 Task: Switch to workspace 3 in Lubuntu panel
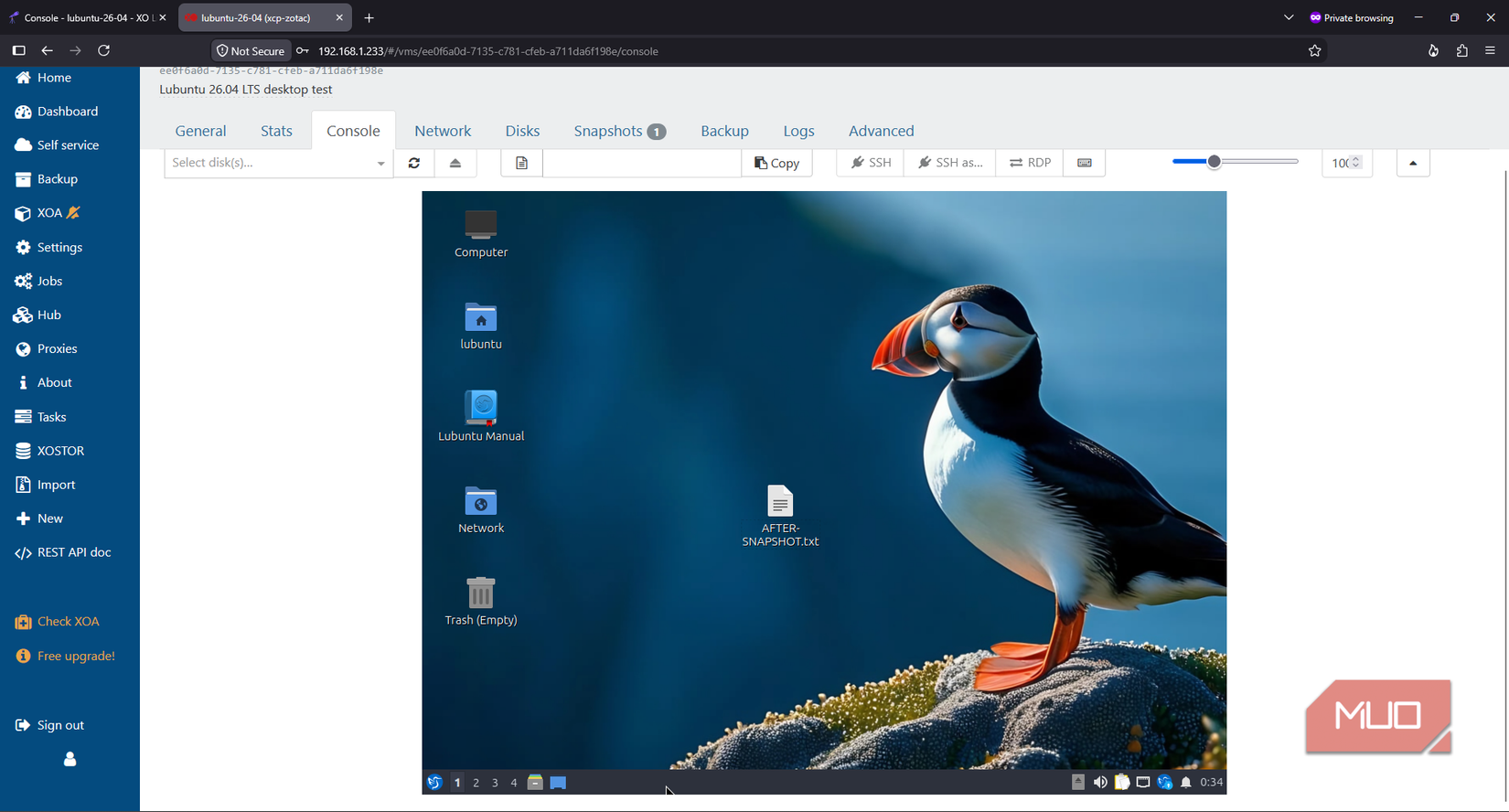[495, 783]
